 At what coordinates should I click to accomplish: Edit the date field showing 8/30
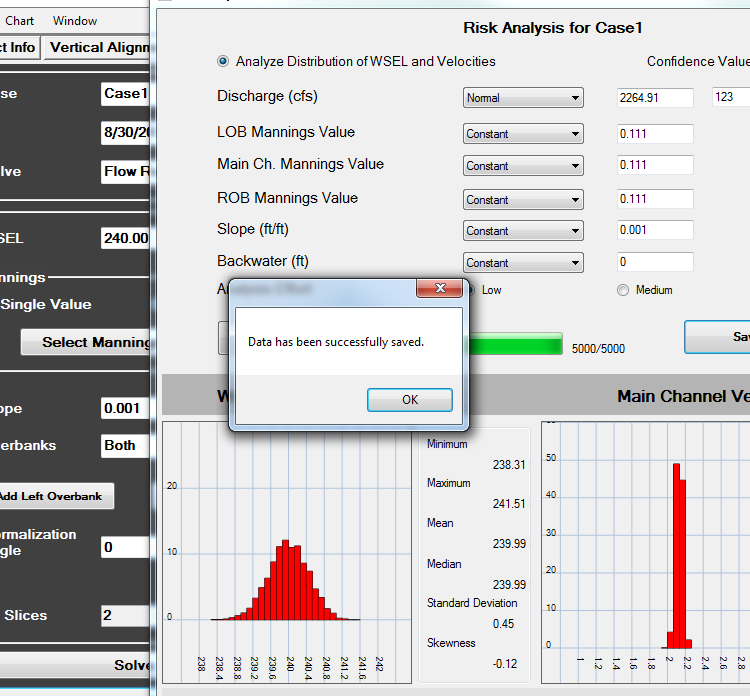point(125,133)
